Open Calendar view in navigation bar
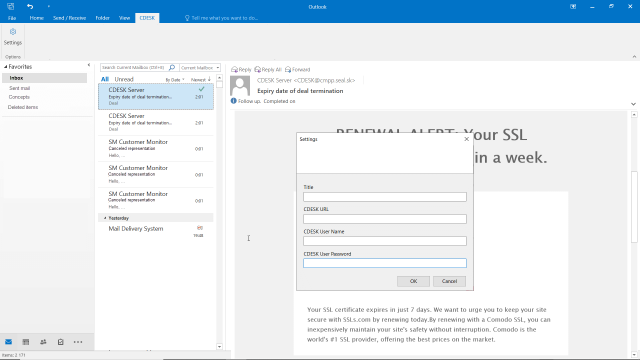The image size is (640, 360). point(26,342)
